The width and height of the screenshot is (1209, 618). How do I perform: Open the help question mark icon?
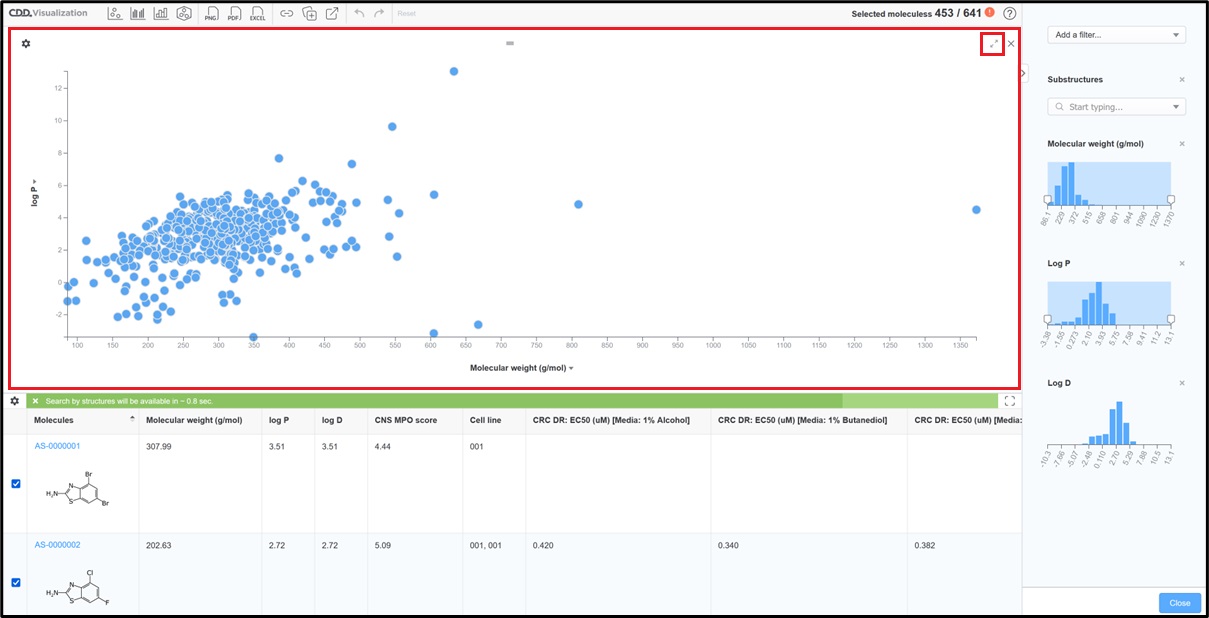click(x=1009, y=14)
